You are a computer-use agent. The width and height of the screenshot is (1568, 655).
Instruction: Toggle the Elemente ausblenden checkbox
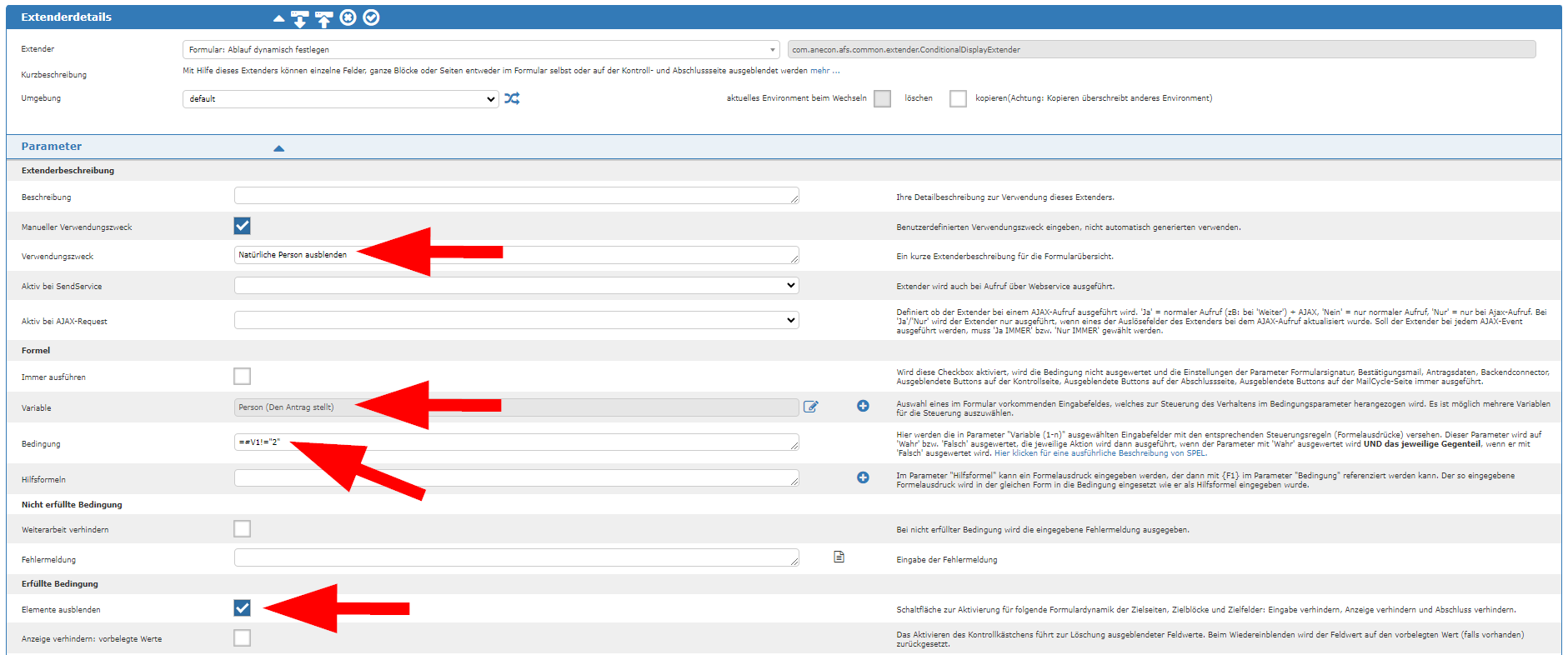[242, 608]
